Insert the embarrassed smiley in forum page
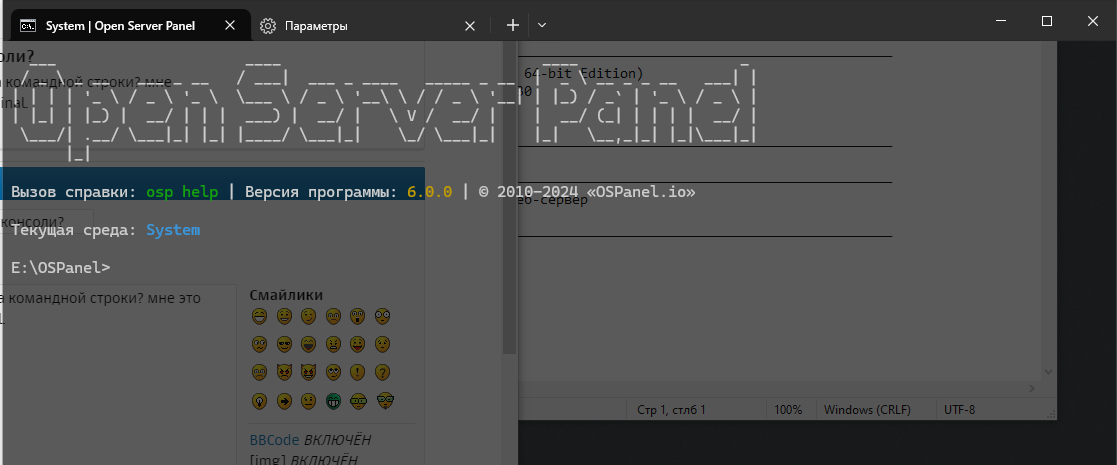 (383, 344)
